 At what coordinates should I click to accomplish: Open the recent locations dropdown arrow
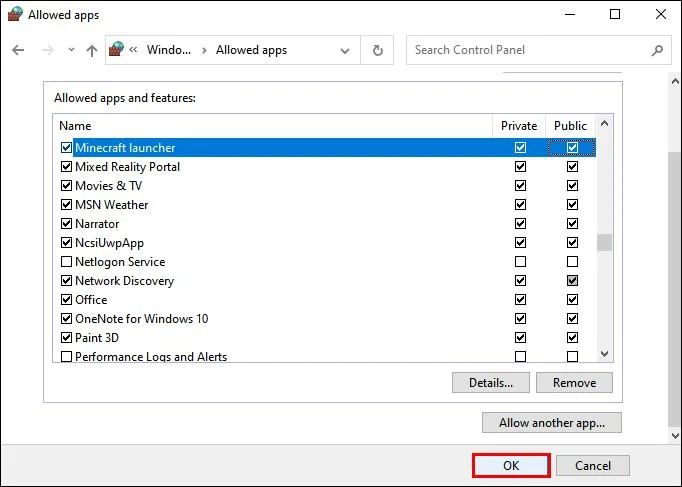tap(71, 50)
